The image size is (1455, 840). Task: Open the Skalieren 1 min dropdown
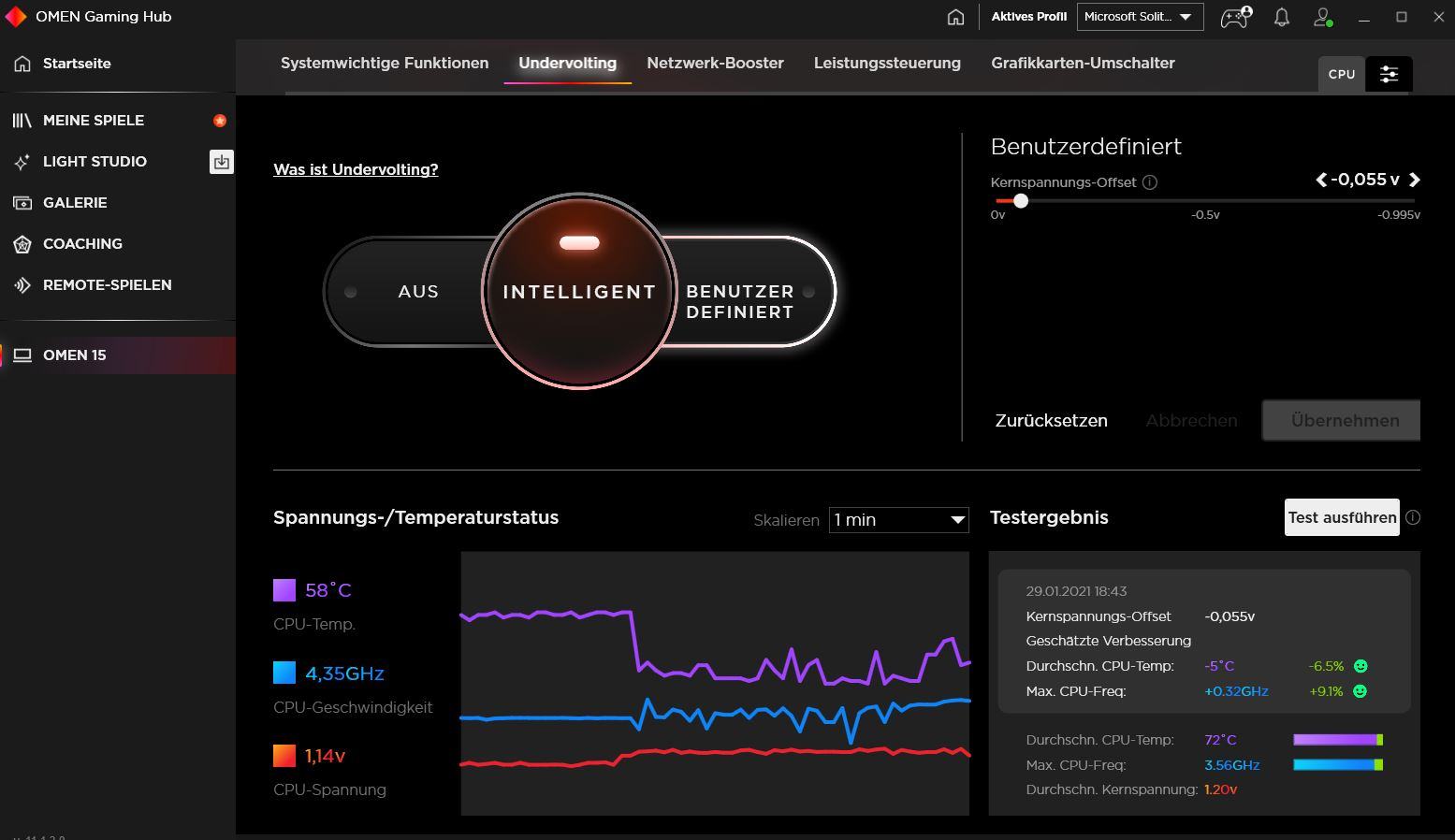coord(898,520)
